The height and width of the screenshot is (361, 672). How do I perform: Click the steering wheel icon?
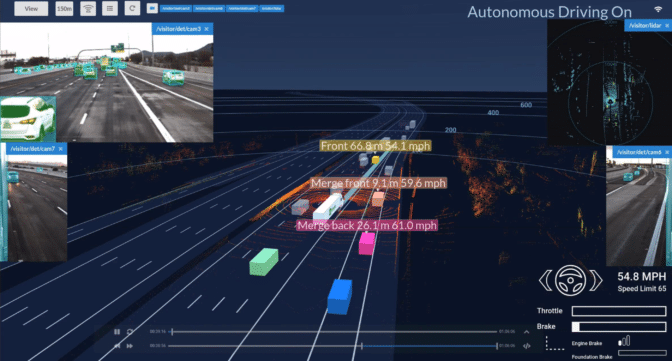click(x=570, y=280)
